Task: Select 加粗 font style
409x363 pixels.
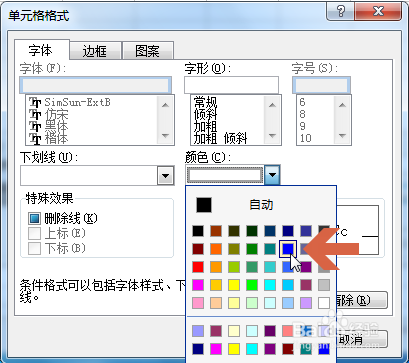Action: click(205, 126)
